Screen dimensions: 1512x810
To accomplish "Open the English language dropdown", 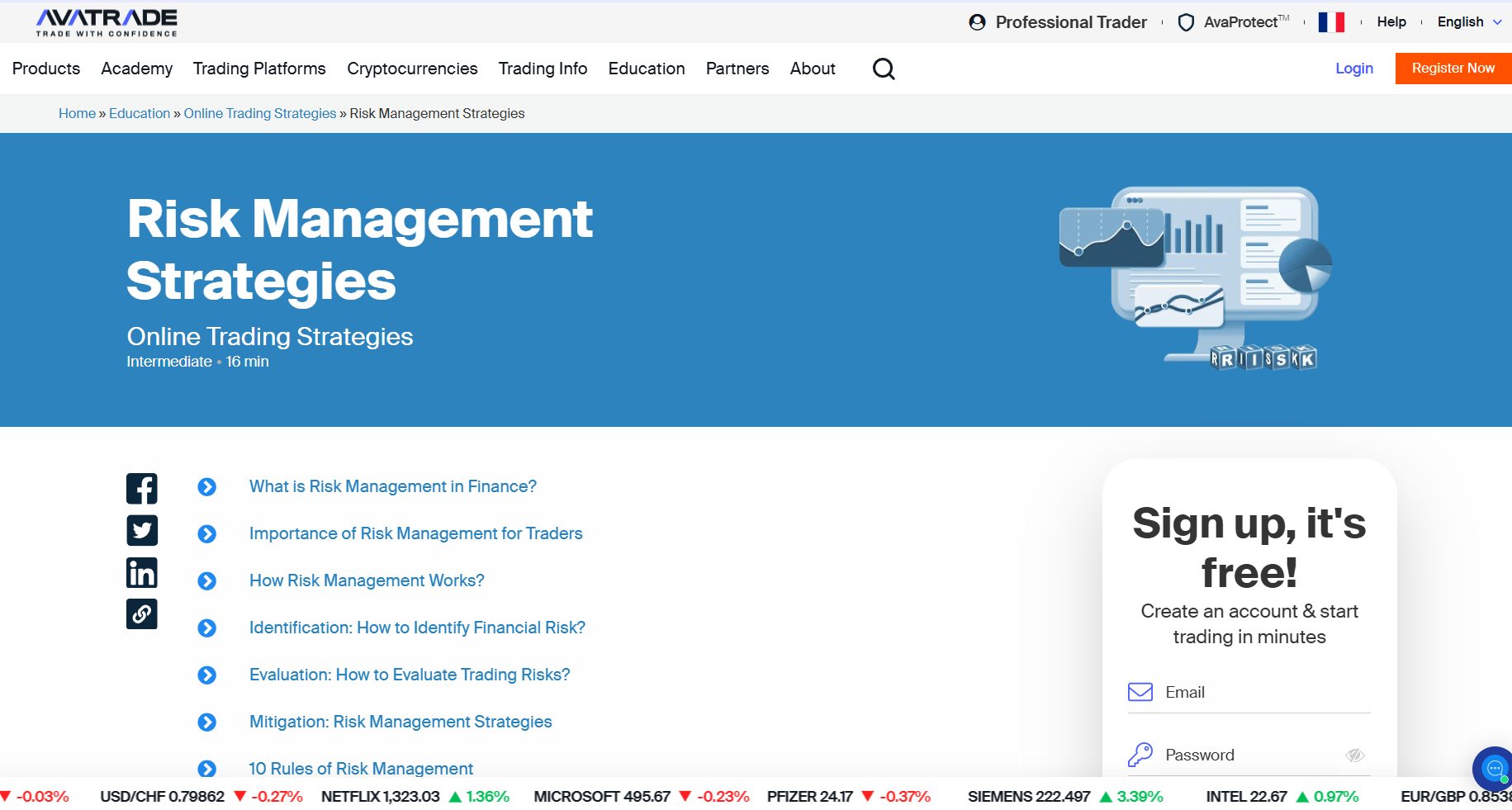I will 1470,22.
